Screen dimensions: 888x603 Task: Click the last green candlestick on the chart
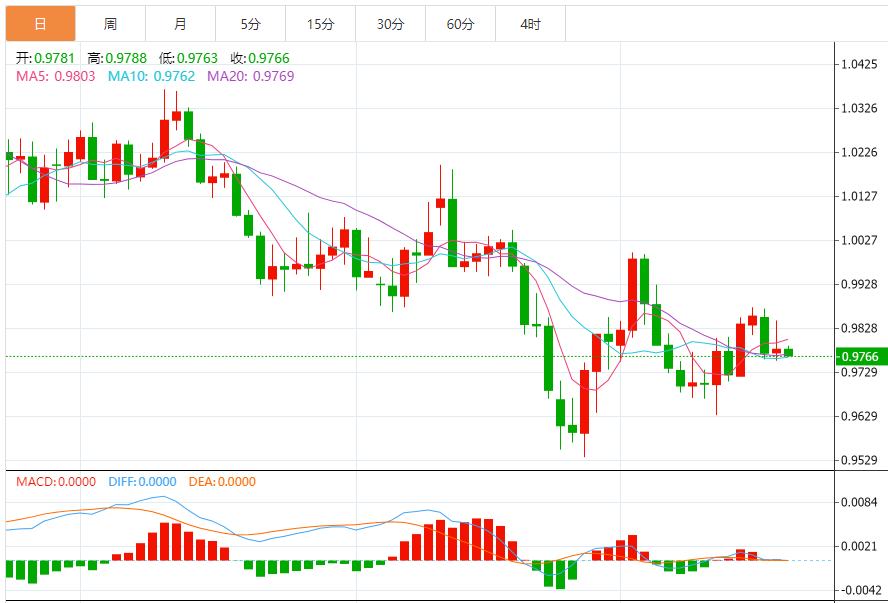point(788,352)
